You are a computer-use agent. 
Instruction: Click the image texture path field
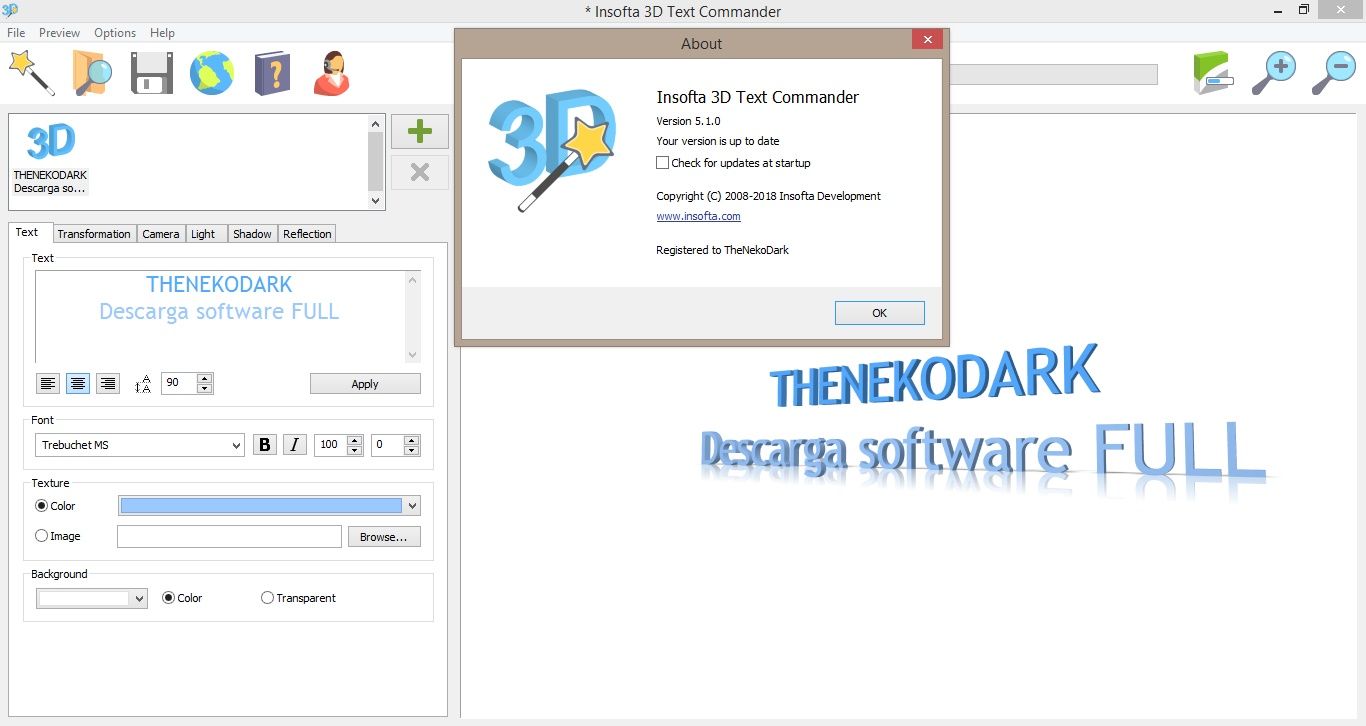click(229, 537)
